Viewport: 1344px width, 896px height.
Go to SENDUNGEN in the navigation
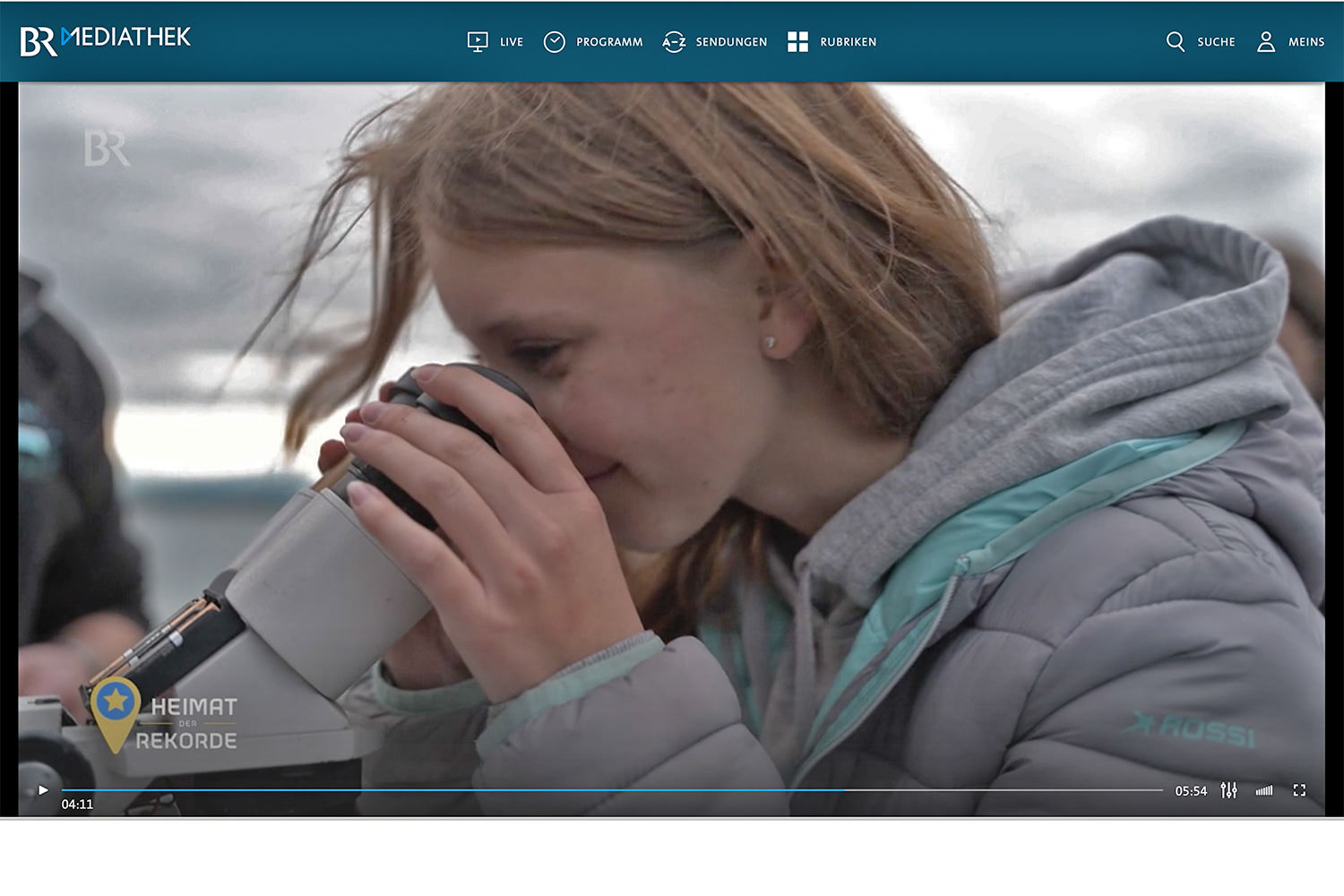731,42
